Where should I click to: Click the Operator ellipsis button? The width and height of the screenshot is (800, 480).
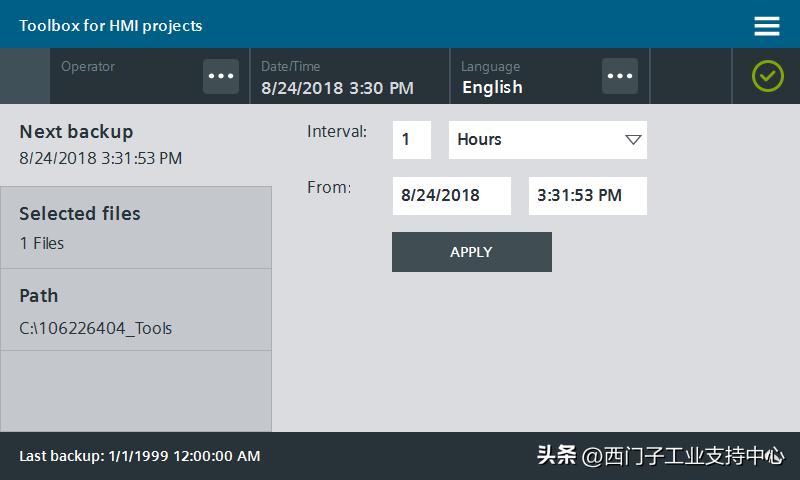click(221, 76)
